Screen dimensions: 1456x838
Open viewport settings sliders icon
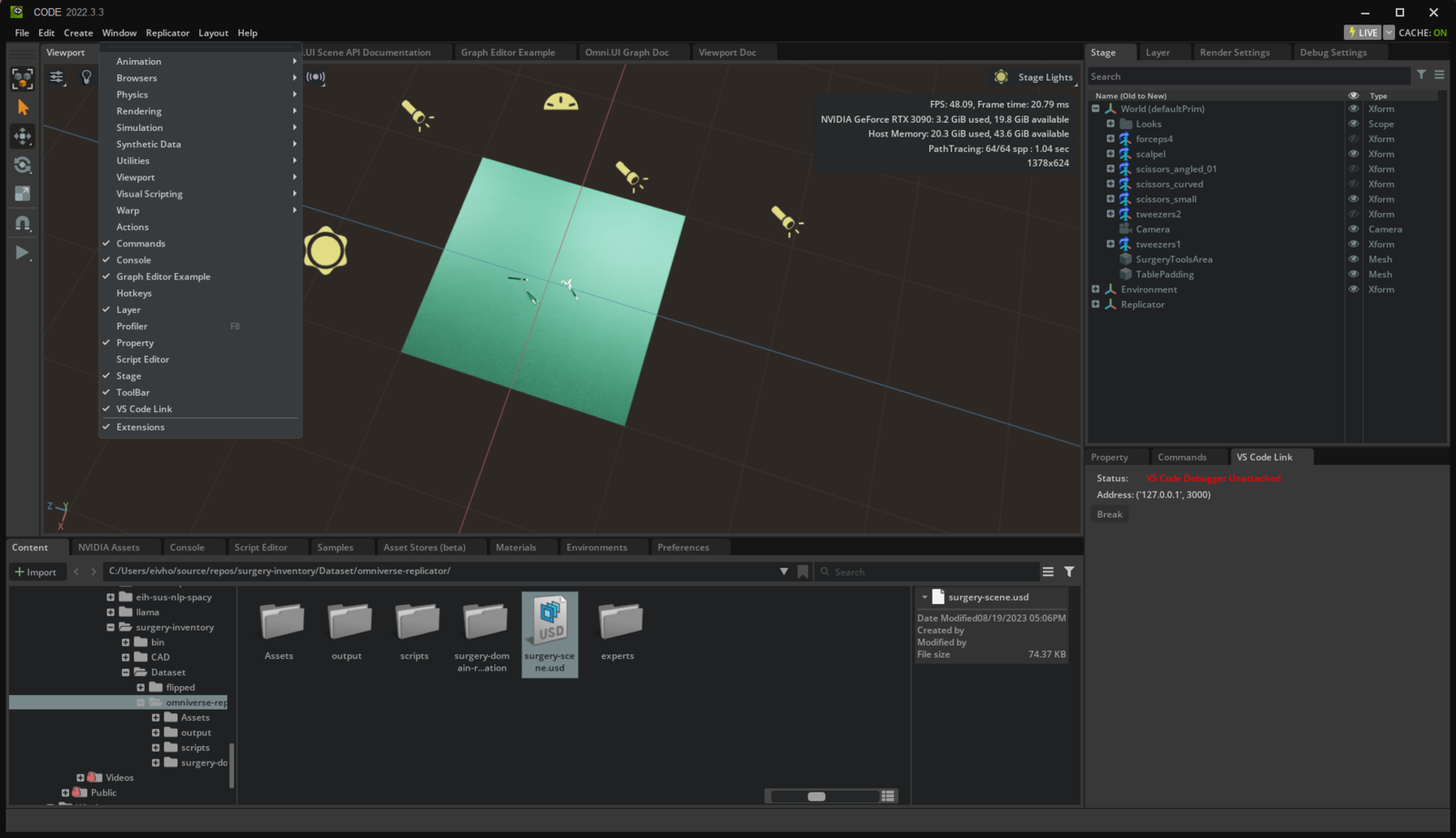coord(57,77)
